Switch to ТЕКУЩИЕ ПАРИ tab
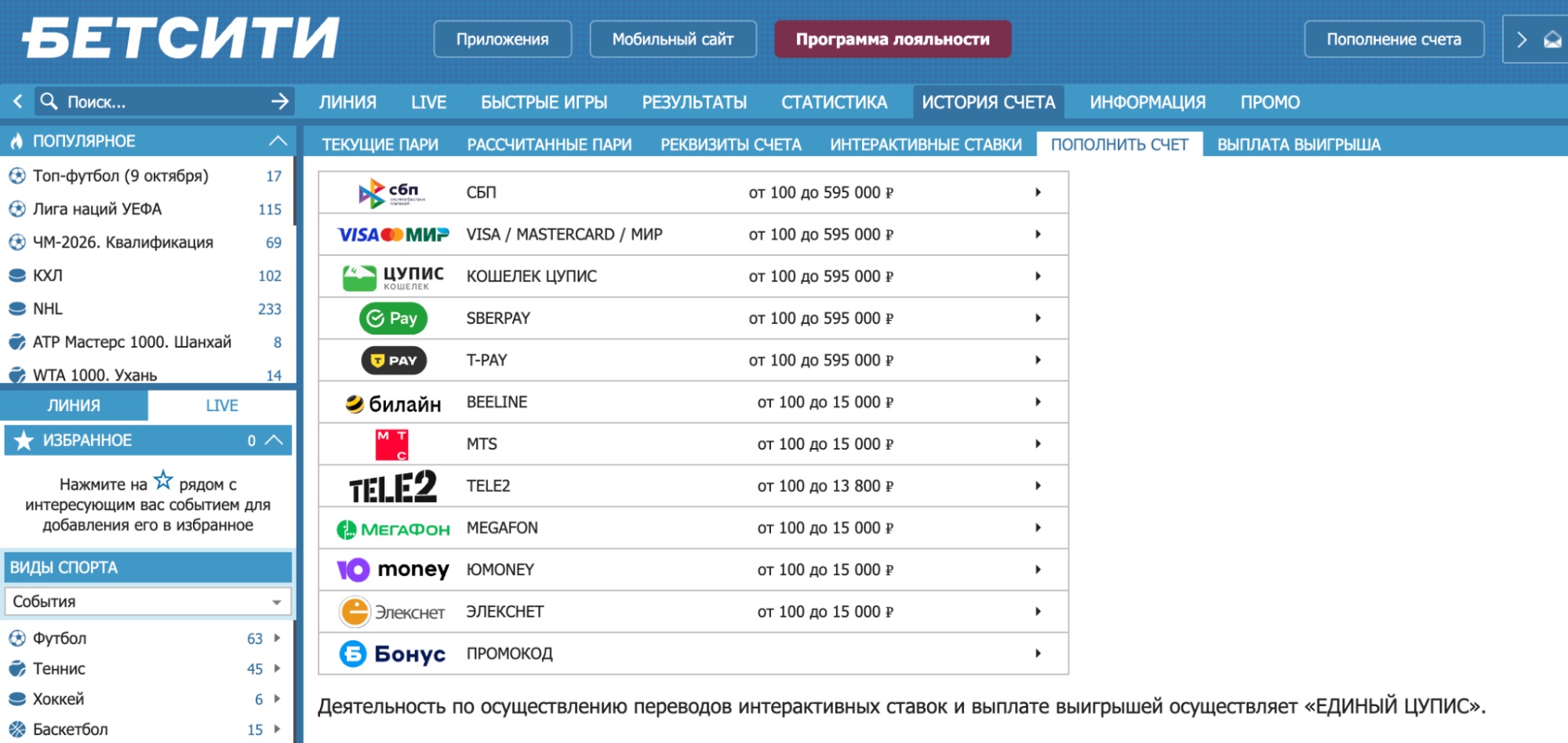The height and width of the screenshot is (743, 1568). (380, 144)
